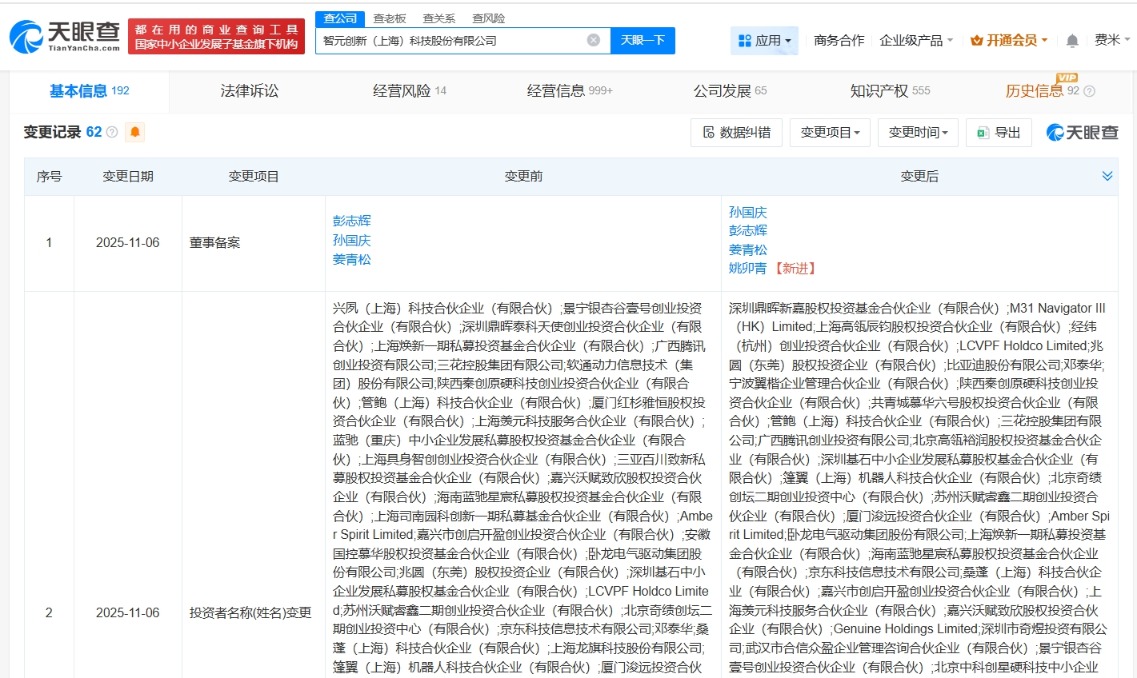Viewport: 1137px width, 678px height.
Task: Open the 变更时间 filter dropdown
Action: click(x=918, y=132)
